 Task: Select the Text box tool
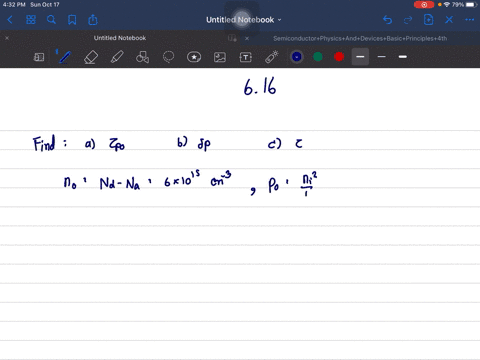[x=246, y=57]
